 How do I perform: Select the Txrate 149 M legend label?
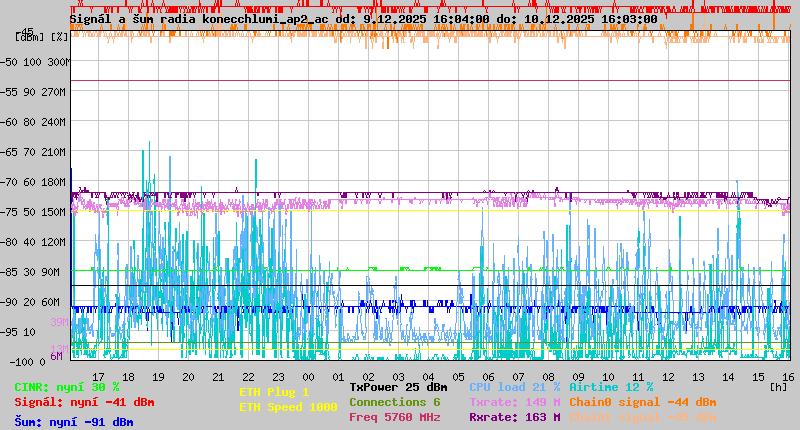(x=514, y=402)
